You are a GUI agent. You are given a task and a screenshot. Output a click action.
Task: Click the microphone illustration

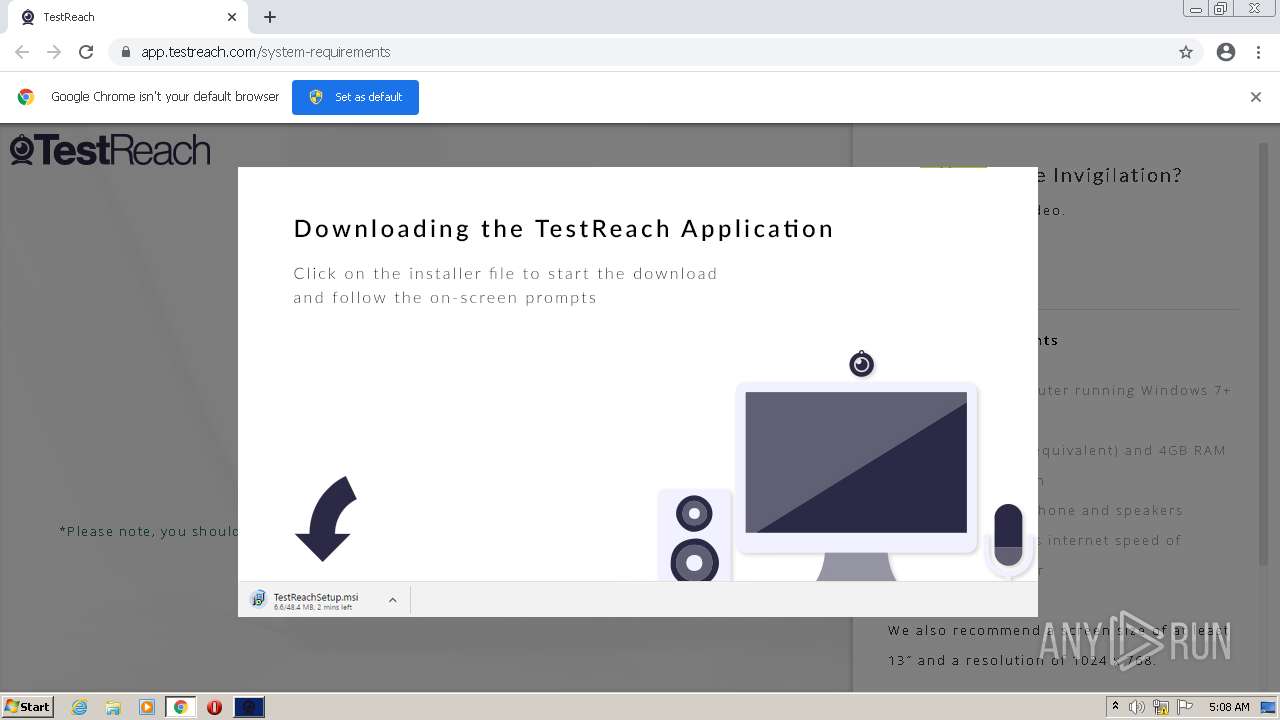pyautogui.click(x=1008, y=540)
